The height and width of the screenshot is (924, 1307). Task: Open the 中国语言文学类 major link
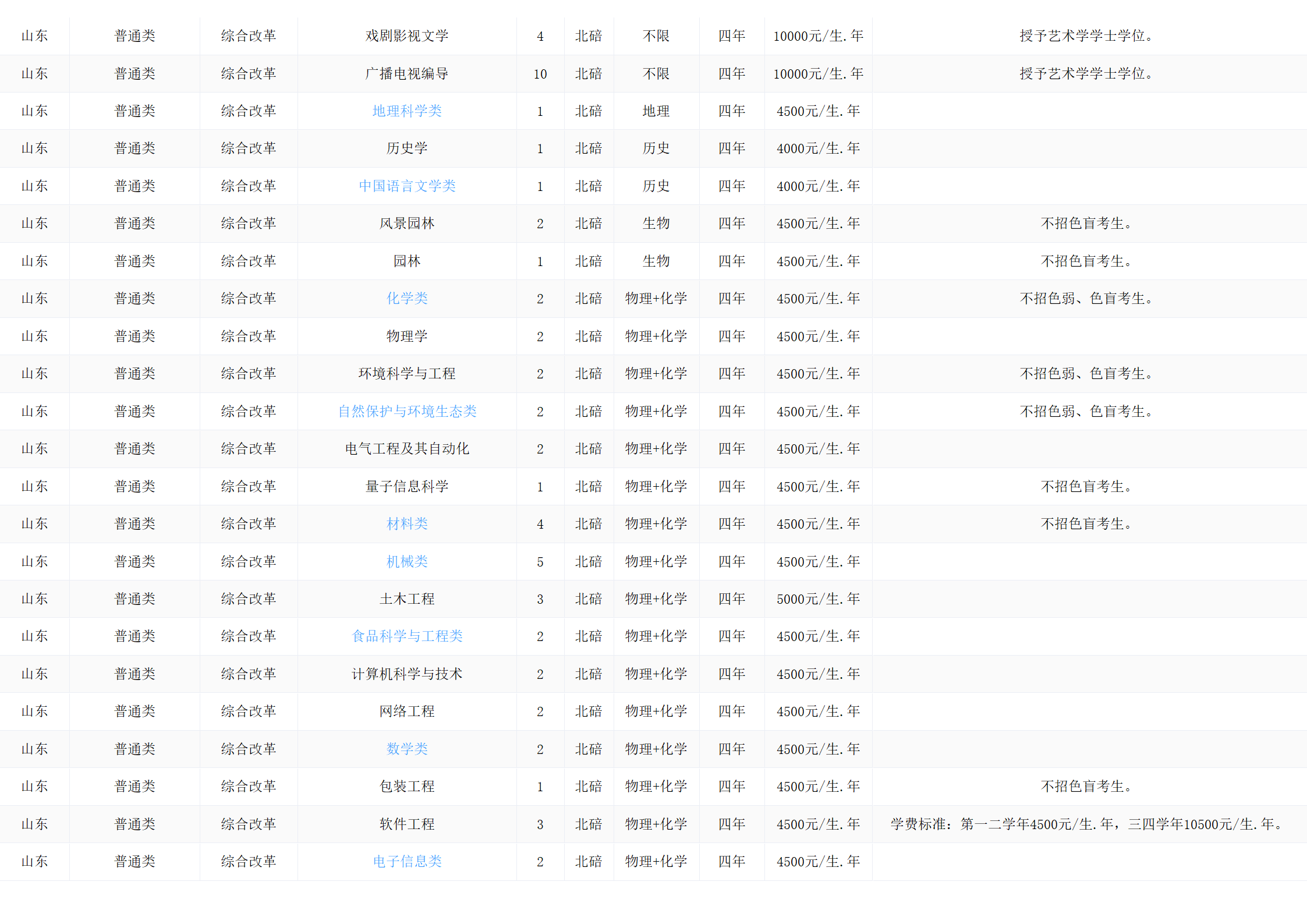pyautogui.click(x=406, y=186)
